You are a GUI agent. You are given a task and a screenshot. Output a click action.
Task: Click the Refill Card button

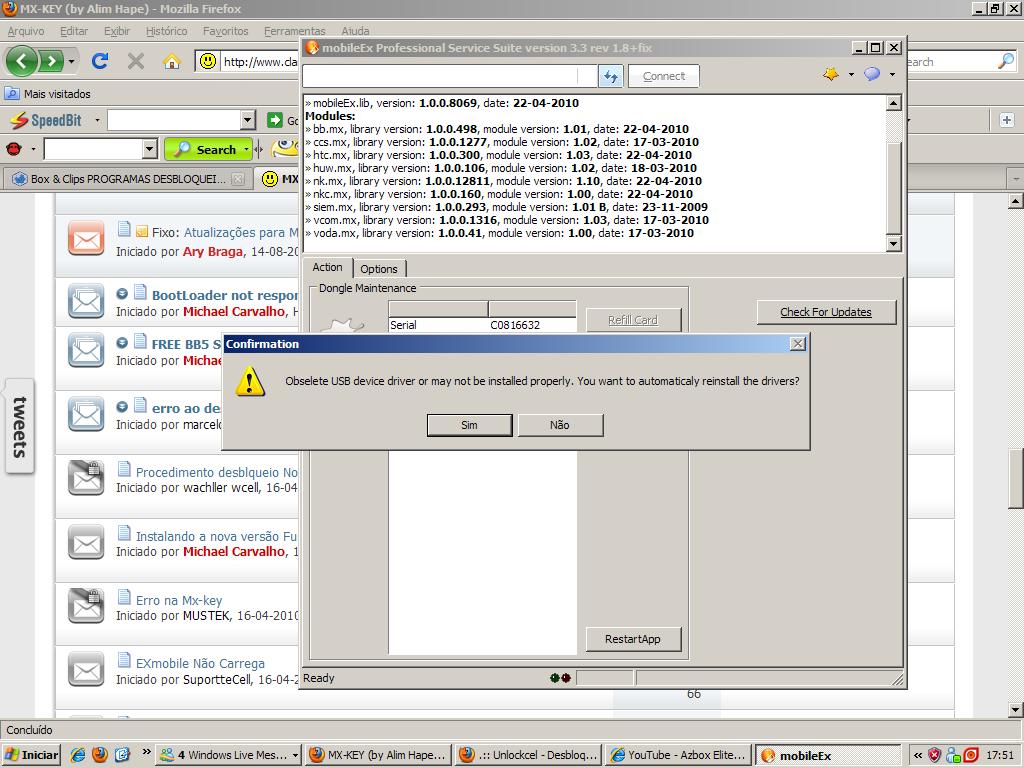coord(633,320)
